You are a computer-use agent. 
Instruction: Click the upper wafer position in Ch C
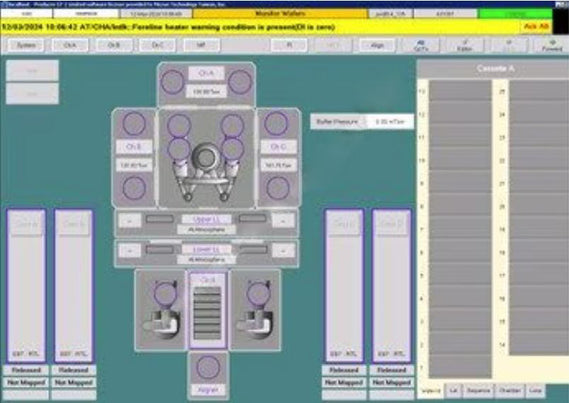276,124
